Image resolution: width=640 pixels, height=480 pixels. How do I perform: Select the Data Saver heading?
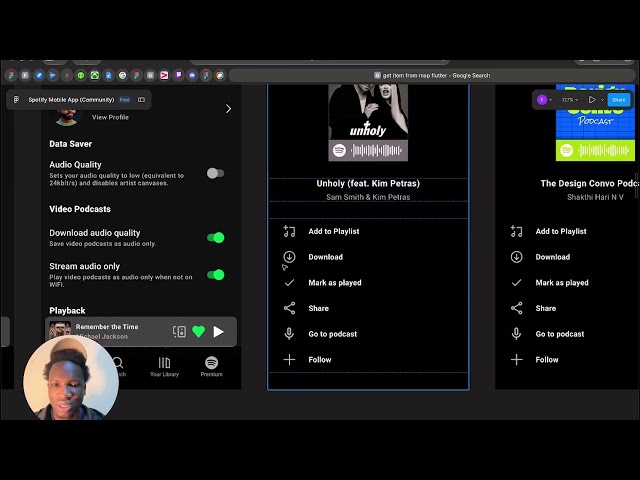[70, 144]
